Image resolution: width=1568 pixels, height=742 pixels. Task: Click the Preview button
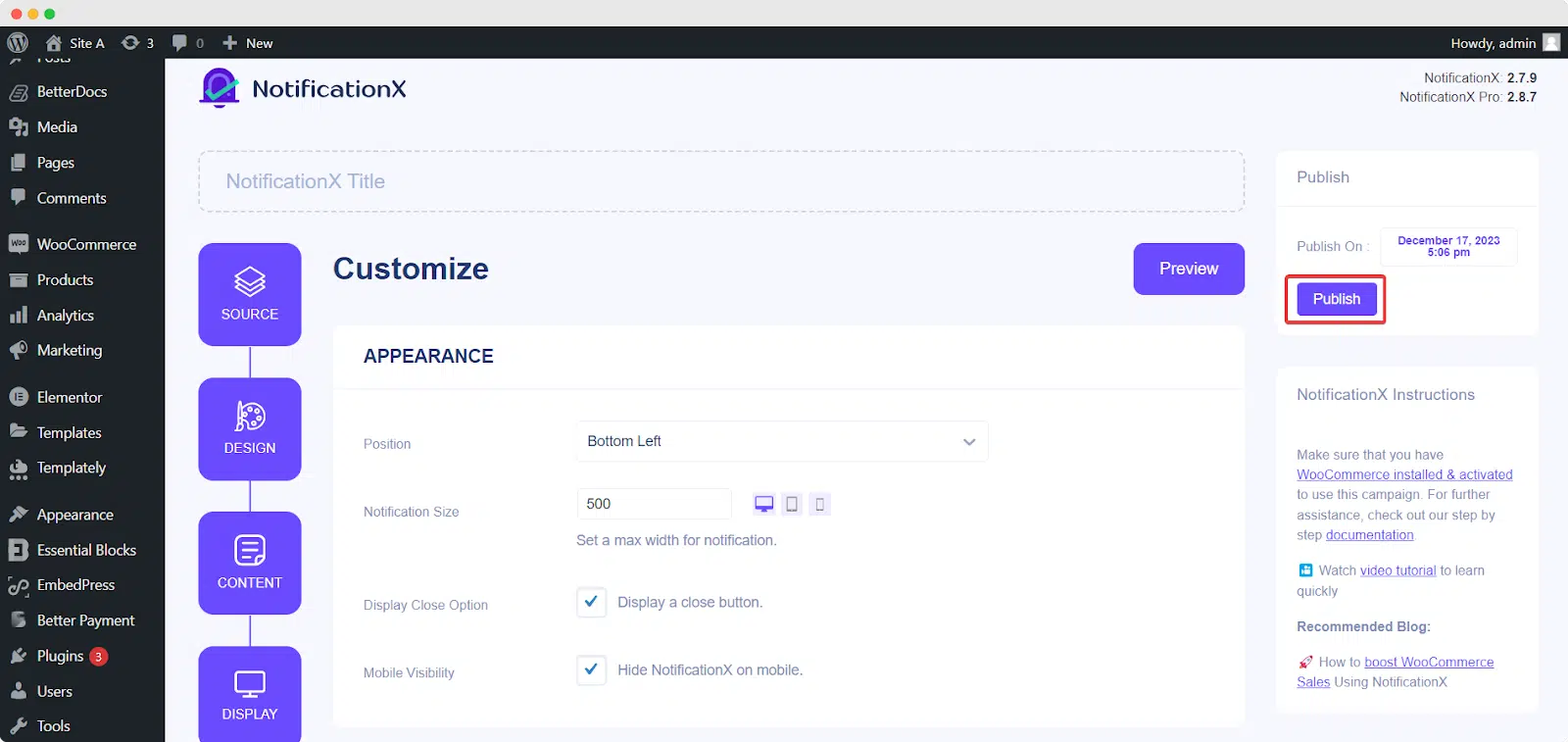[x=1189, y=269]
